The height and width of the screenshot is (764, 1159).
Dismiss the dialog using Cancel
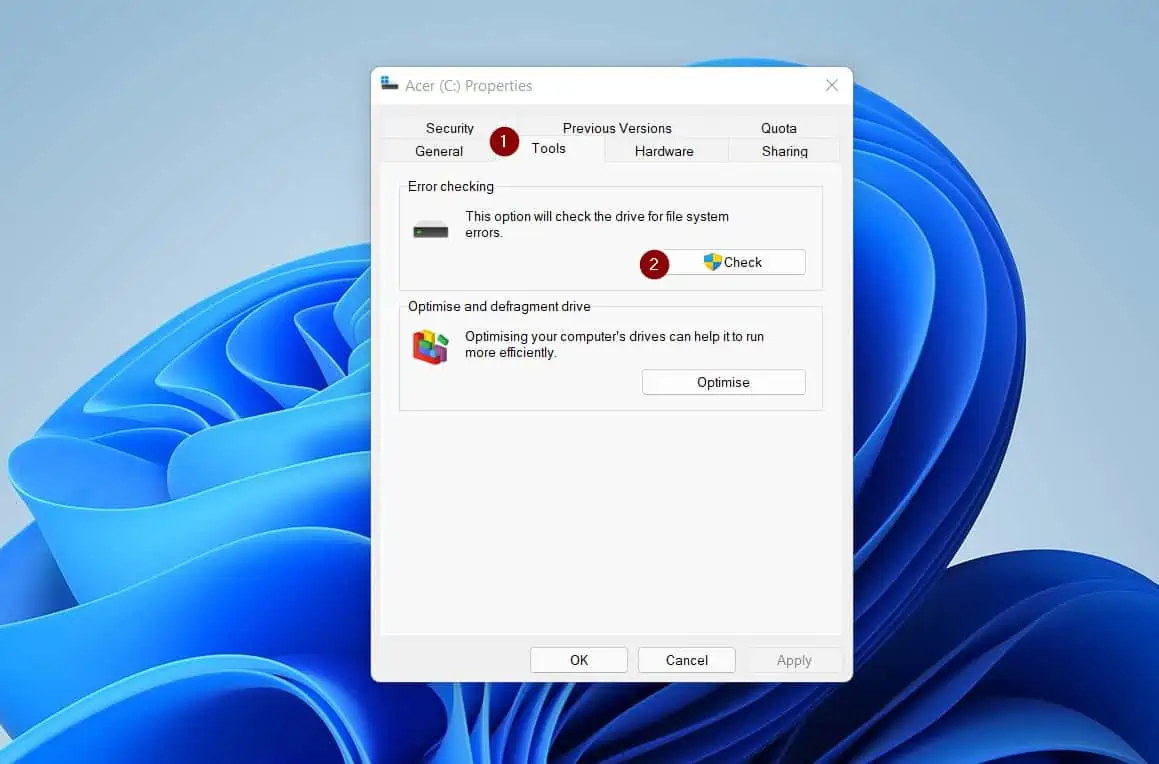tap(686, 660)
